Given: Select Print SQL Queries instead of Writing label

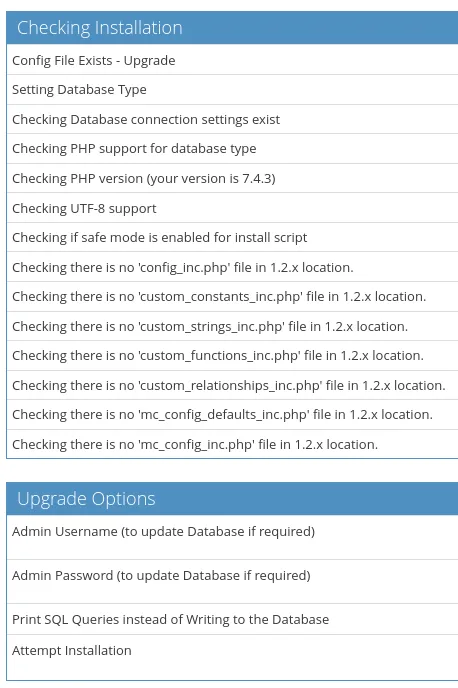Looking at the screenshot, I should (170, 620).
